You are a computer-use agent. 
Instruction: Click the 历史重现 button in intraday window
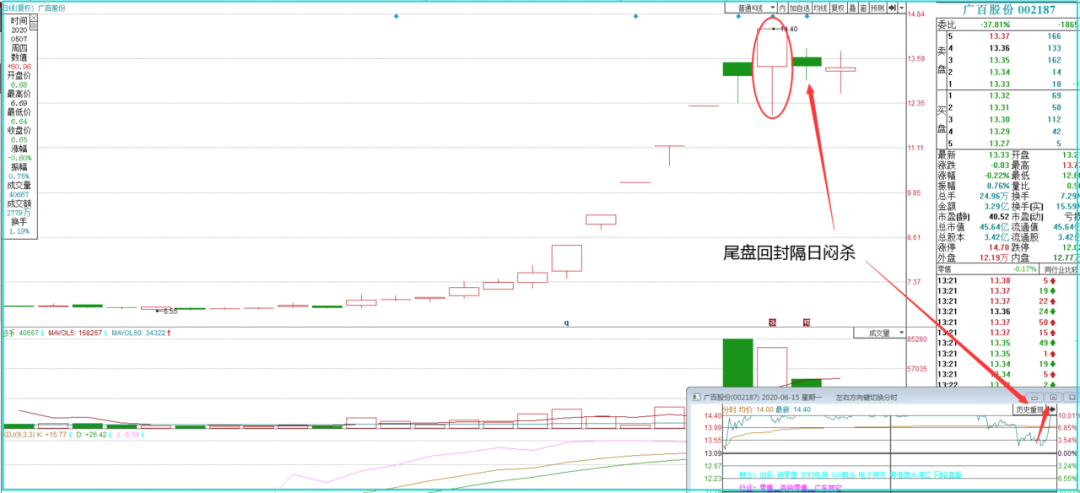point(1030,409)
